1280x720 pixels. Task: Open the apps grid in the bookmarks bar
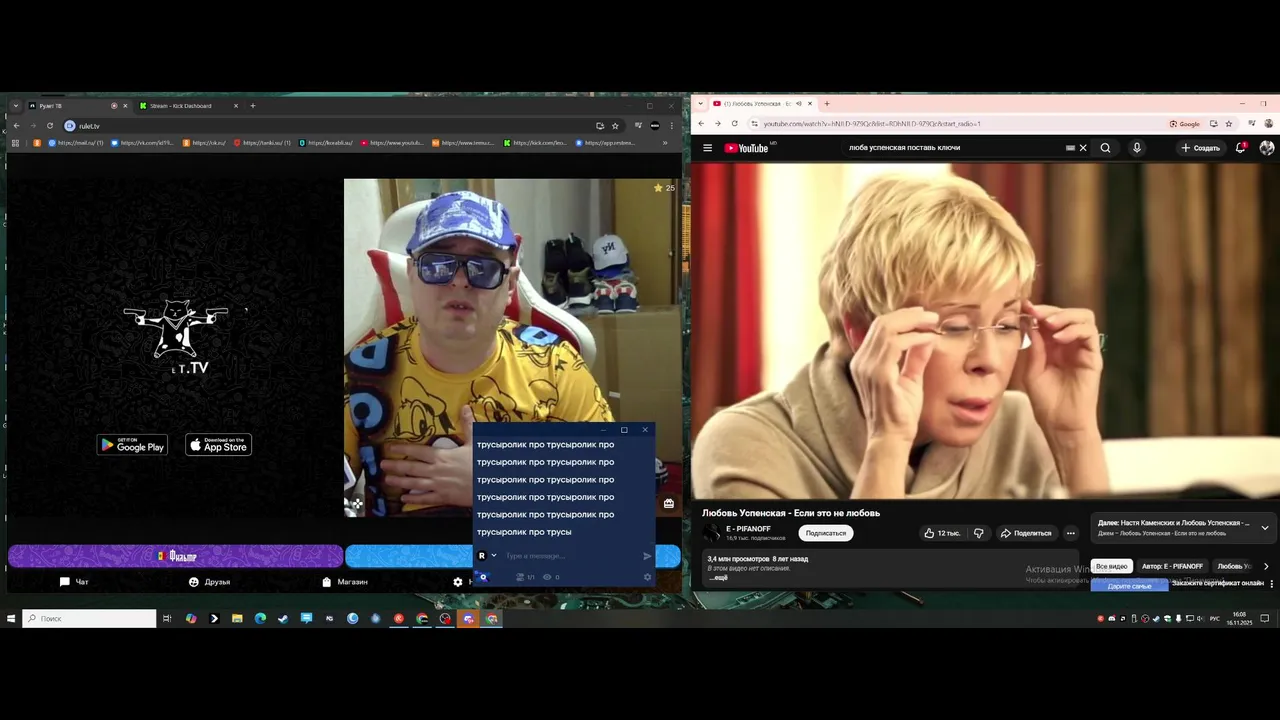click(x=15, y=143)
